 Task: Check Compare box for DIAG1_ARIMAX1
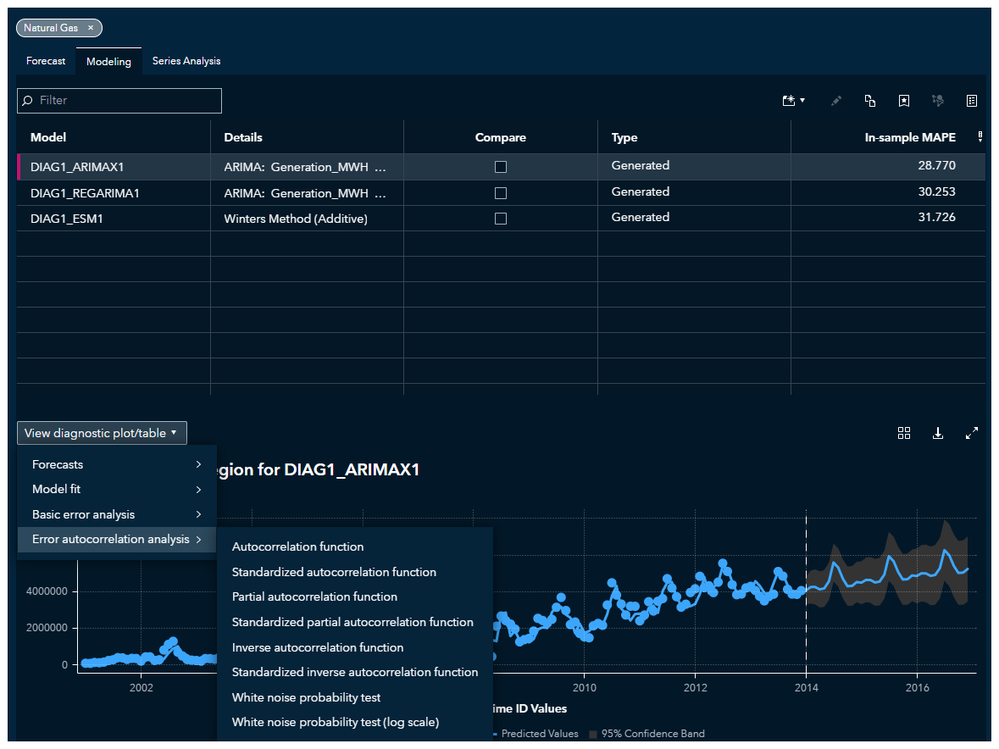(x=501, y=167)
